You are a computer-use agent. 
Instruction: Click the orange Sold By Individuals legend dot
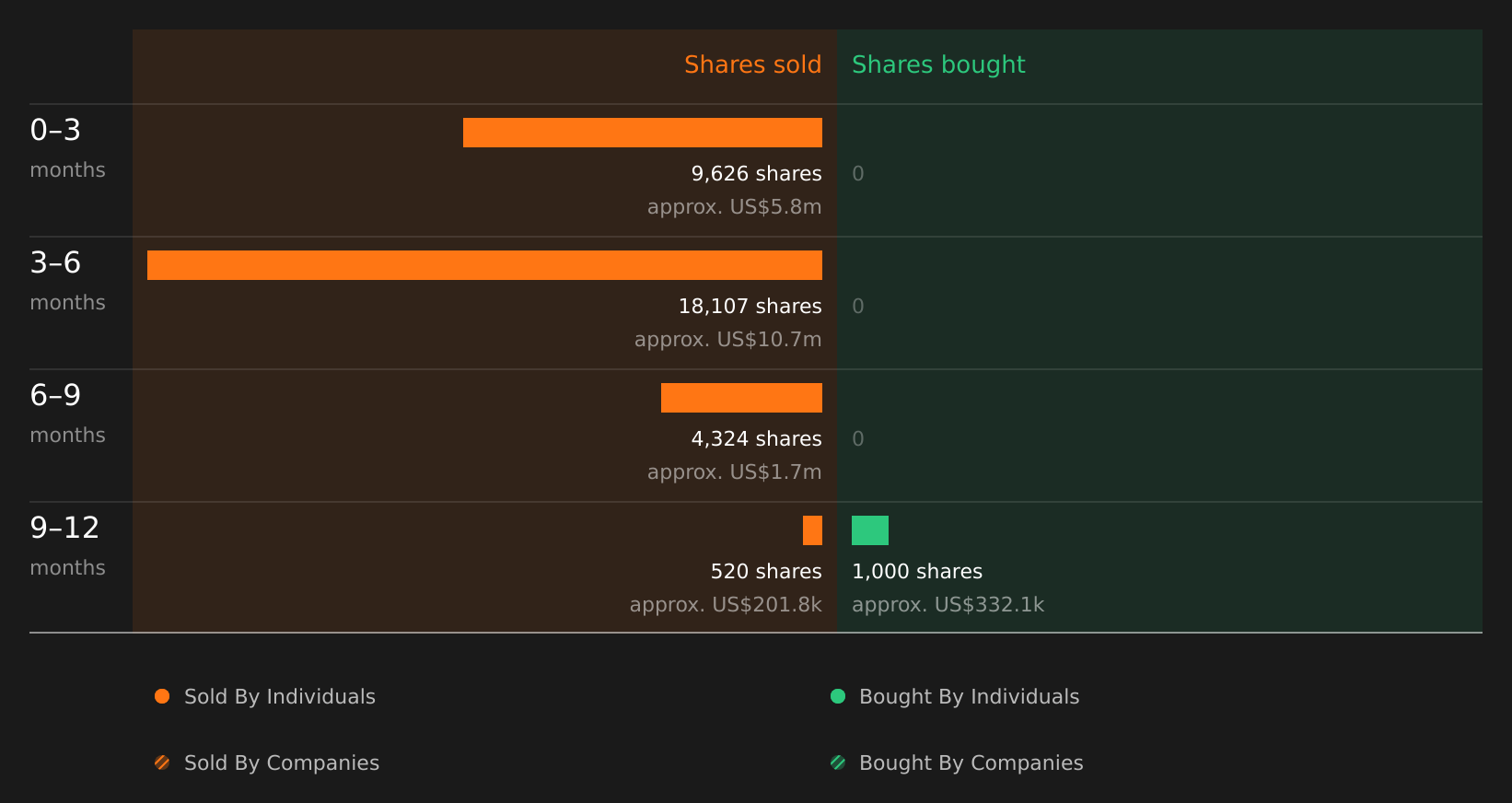(162, 696)
